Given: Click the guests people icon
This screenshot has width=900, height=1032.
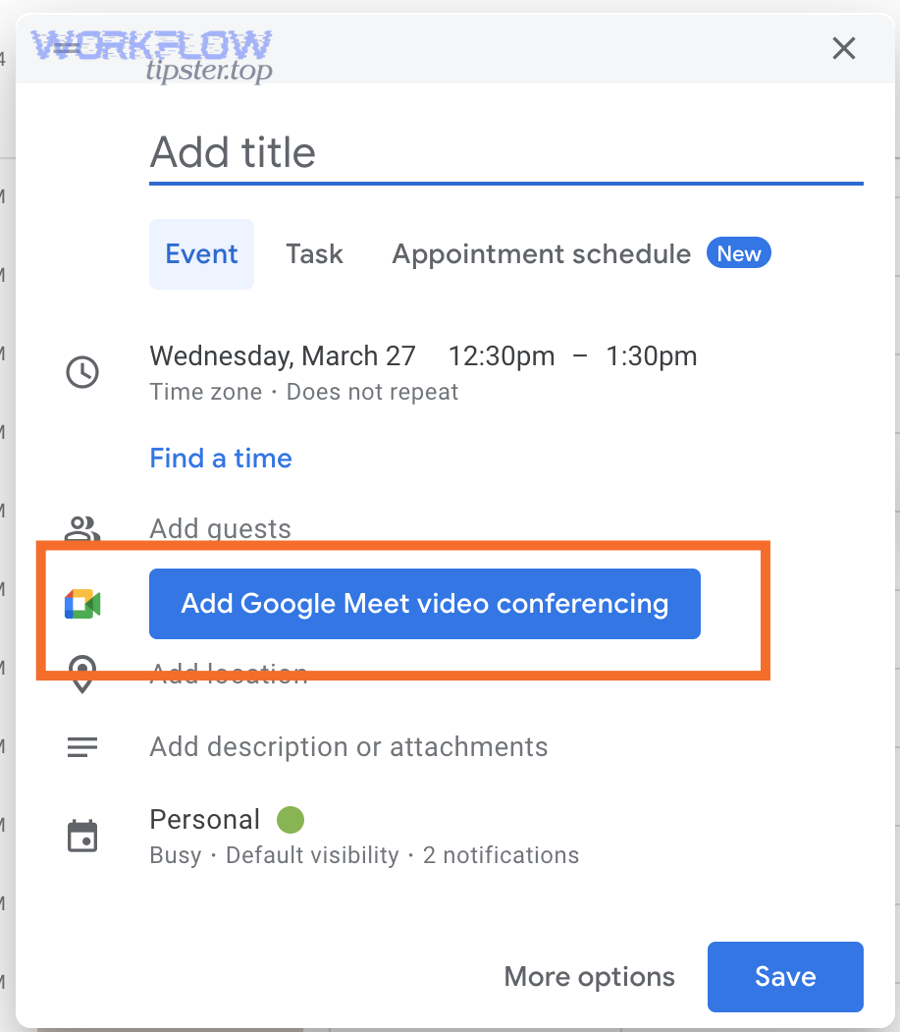Looking at the screenshot, I should 82,529.
